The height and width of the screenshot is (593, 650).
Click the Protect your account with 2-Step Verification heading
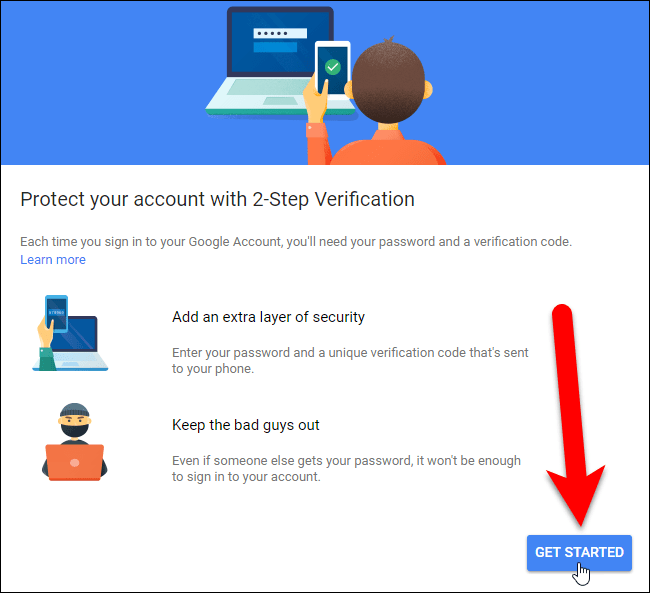tap(217, 199)
